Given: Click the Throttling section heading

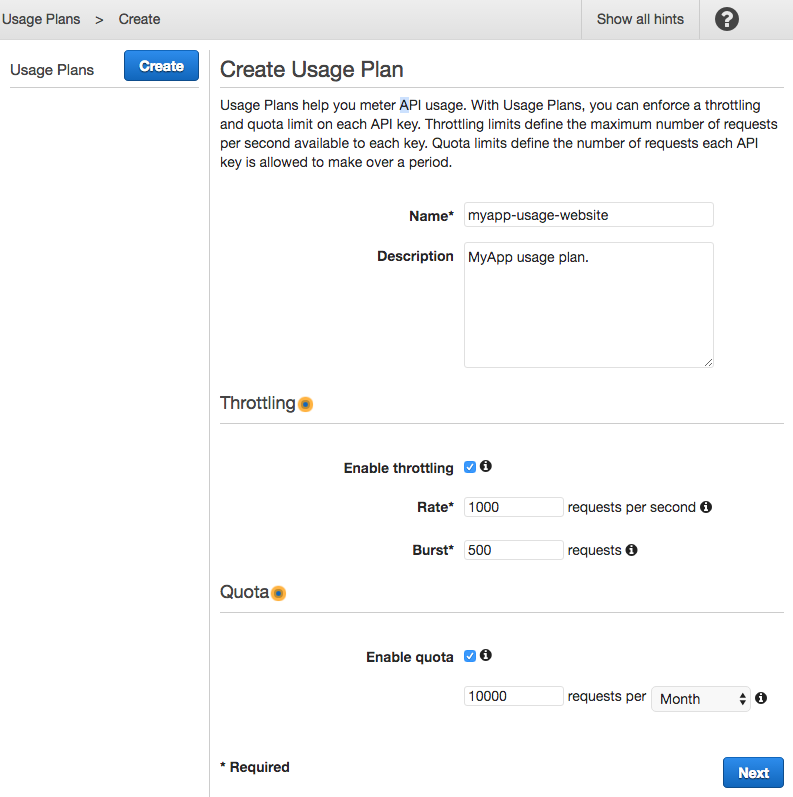Looking at the screenshot, I should (x=258, y=403).
